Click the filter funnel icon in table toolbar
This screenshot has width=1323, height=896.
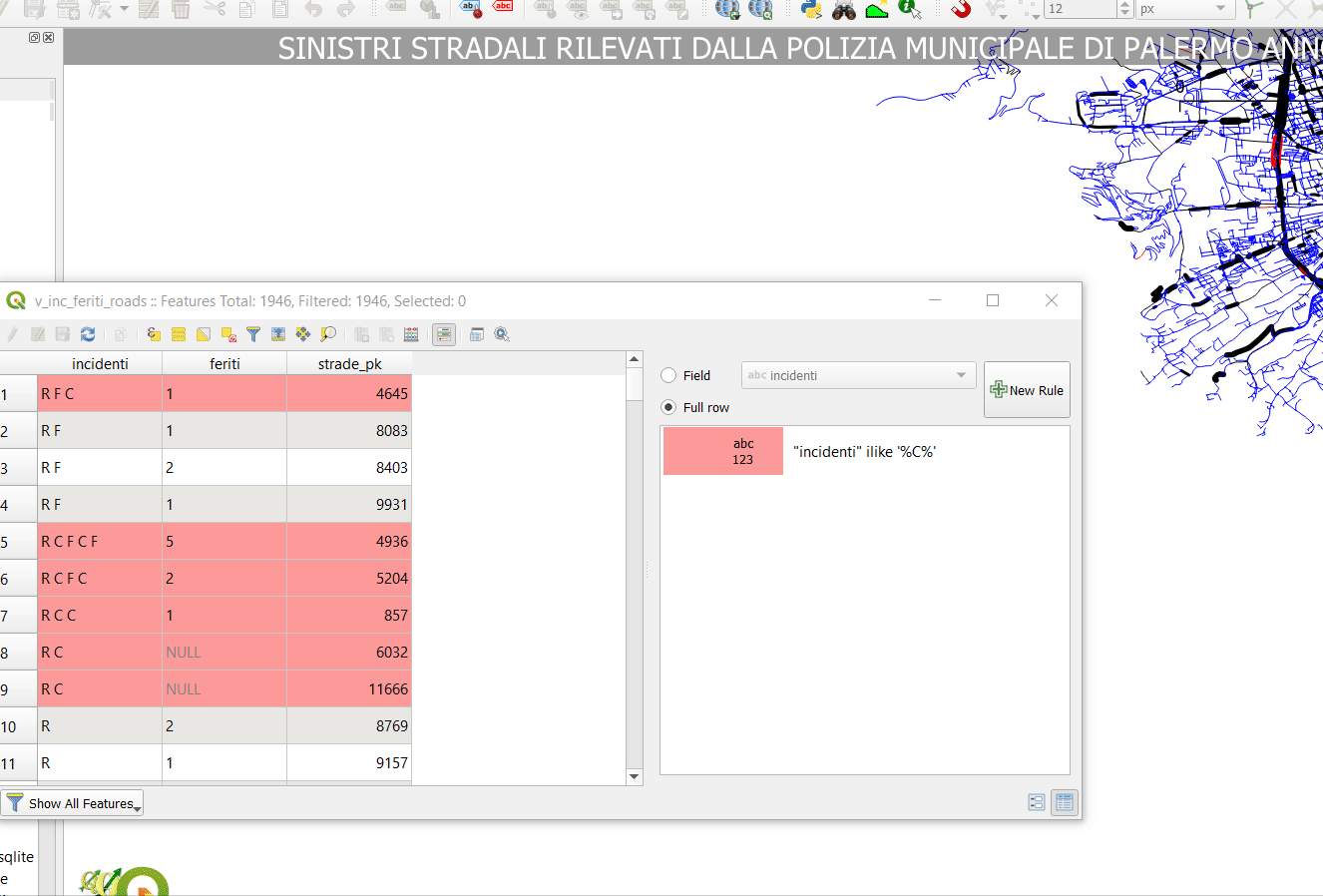[x=253, y=334]
